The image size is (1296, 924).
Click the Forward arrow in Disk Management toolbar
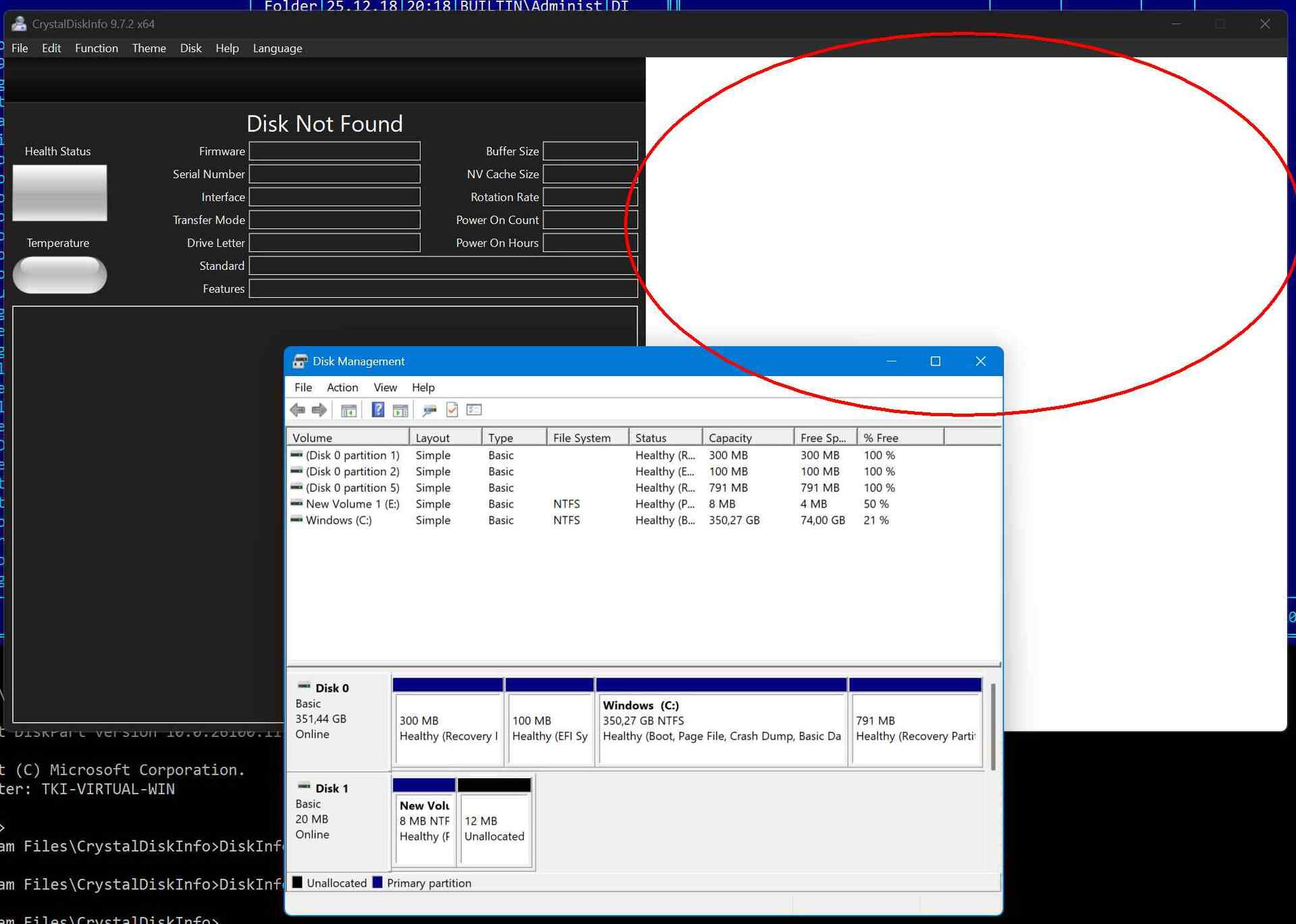click(x=319, y=410)
